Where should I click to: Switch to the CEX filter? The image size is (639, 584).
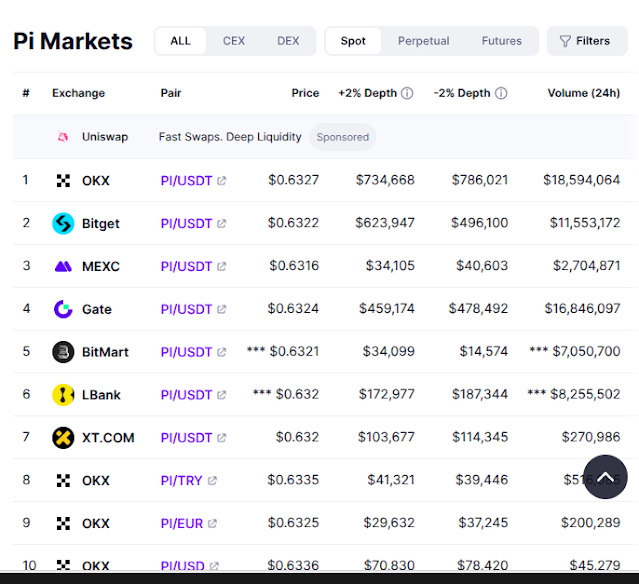[x=234, y=41]
